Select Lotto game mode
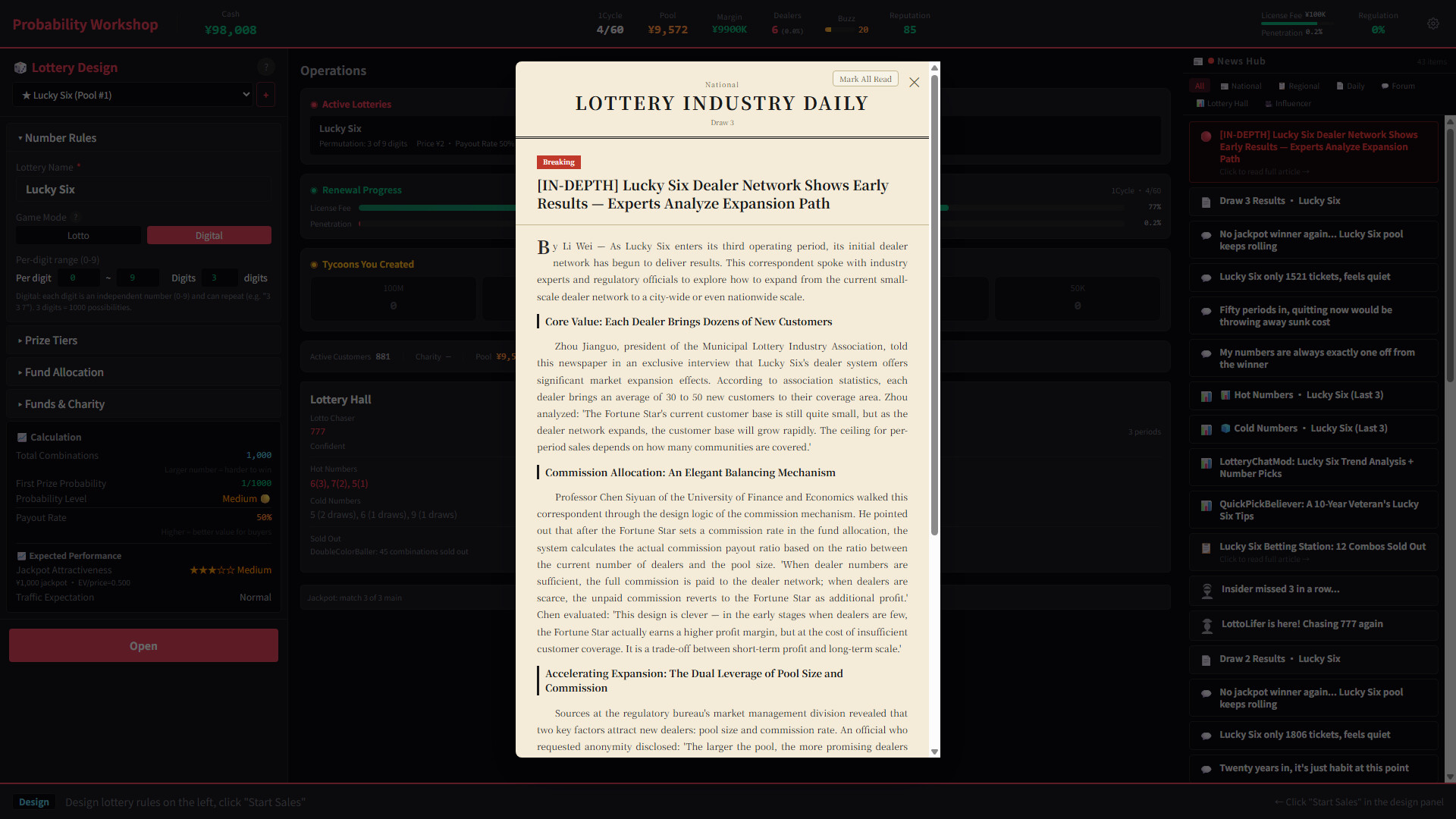The height and width of the screenshot is (819, 1456). (x=78, y=235)
